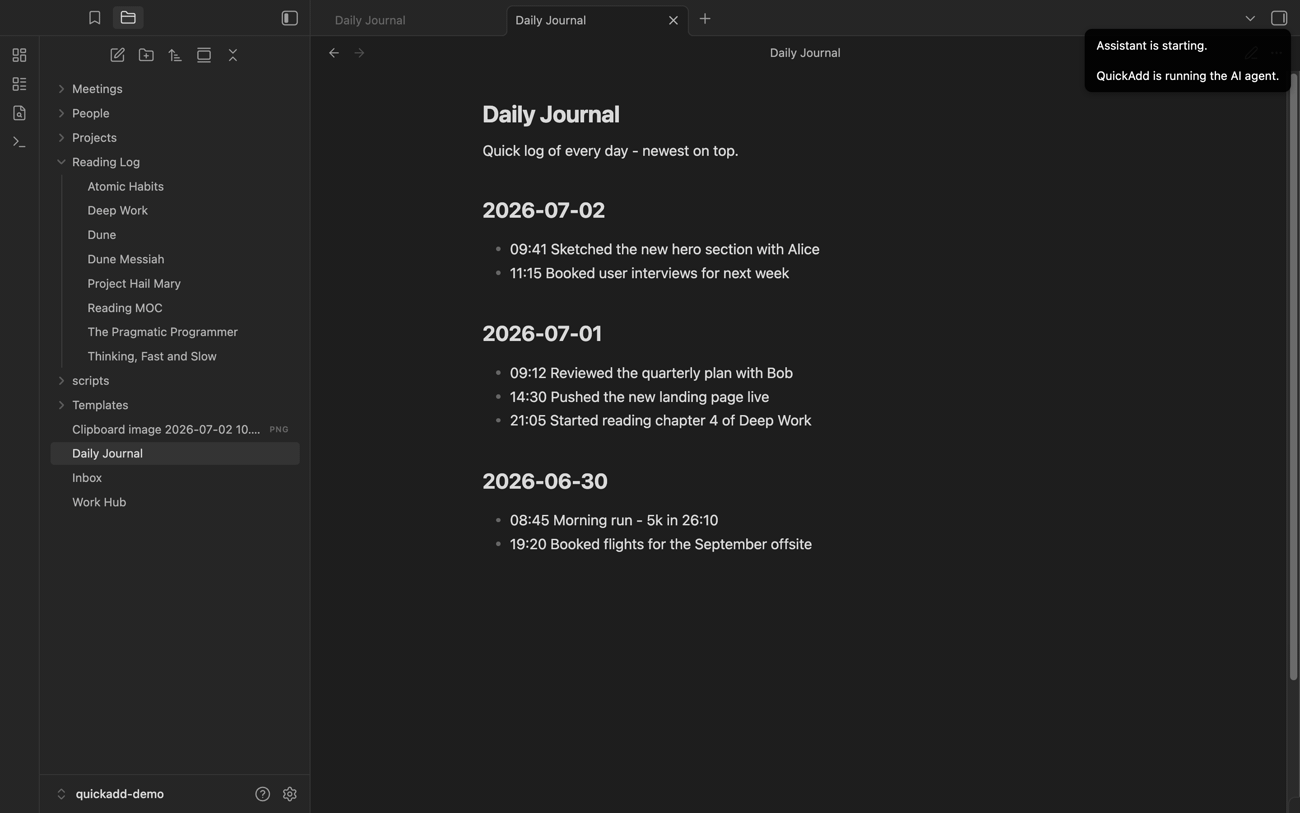Screen dimensions: 1300x813
Task: Close the active Daily Journal tab
Action: [673, 20]
